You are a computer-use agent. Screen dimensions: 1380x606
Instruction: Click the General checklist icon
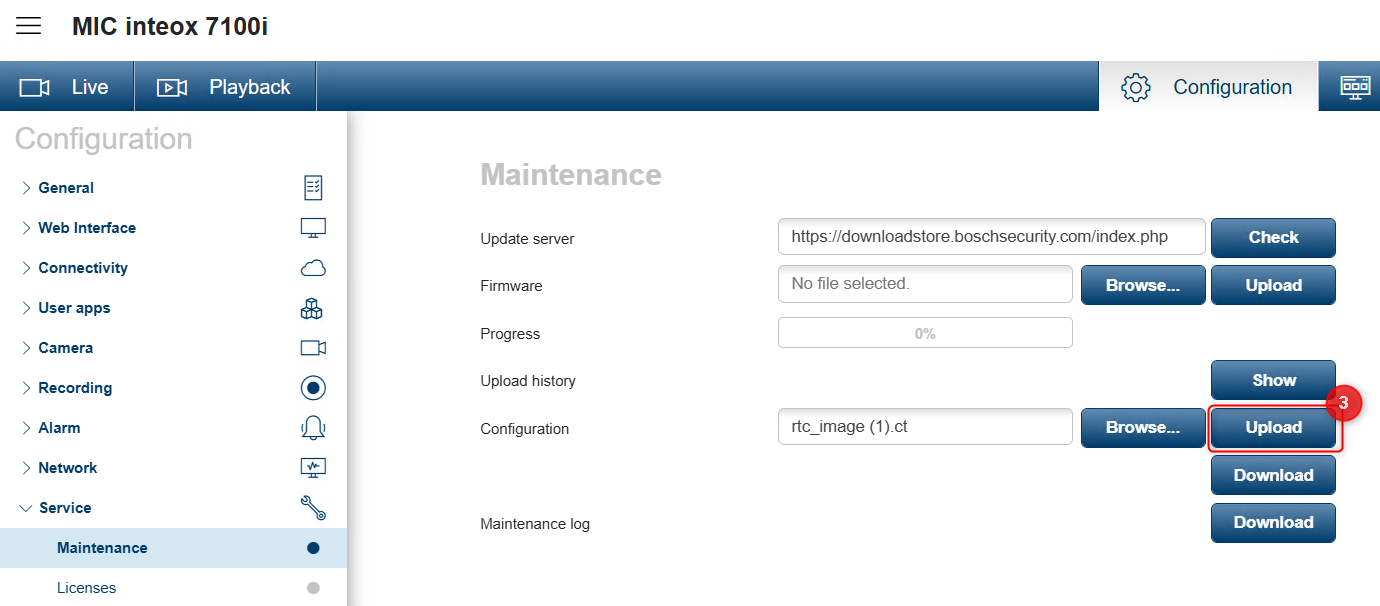pyautogui.click(x=313, y=188)
